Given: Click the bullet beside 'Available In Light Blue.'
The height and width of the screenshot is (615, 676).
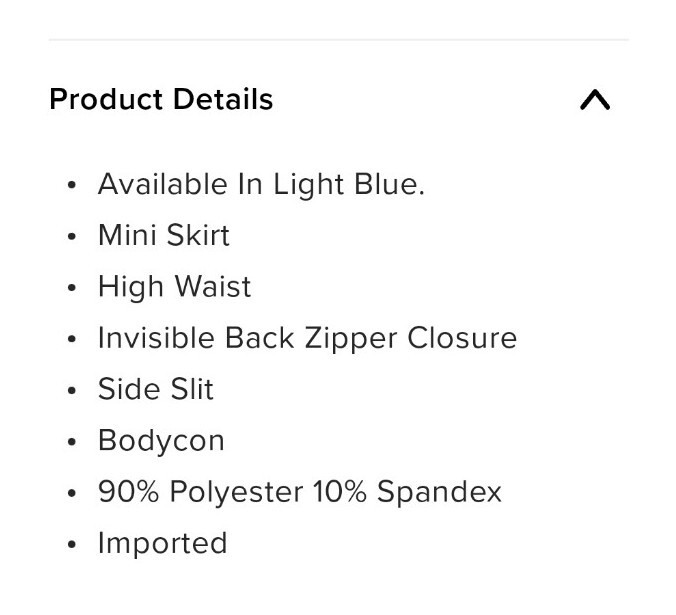Looking at the screenshot, I should click(x=72, y=185).
